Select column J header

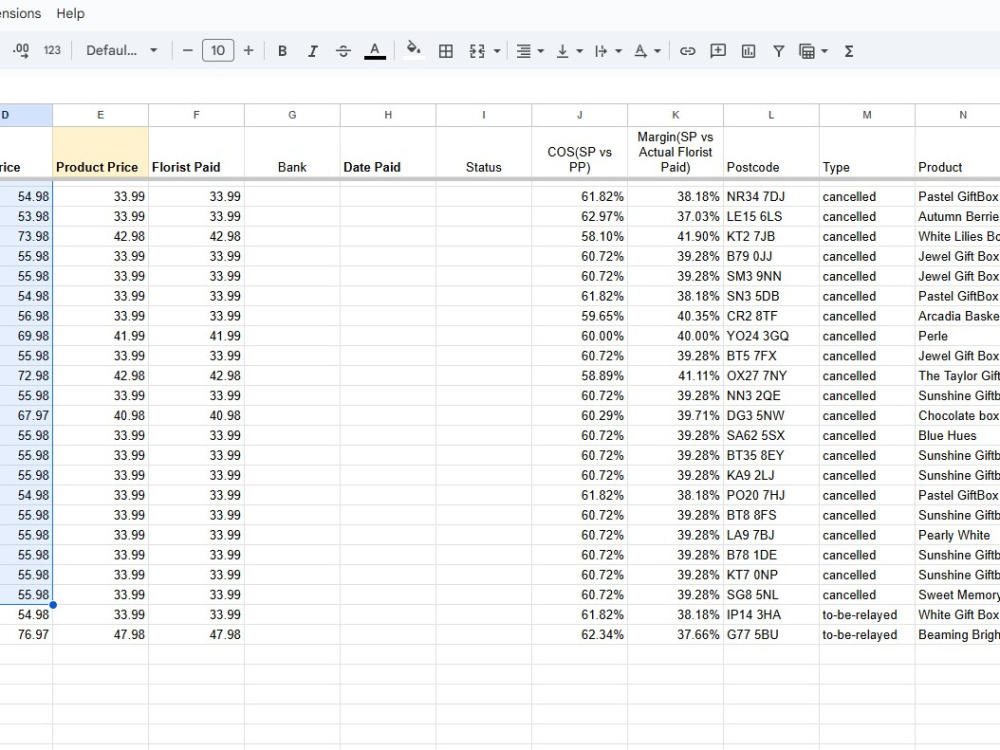click(x=580, y=115)
